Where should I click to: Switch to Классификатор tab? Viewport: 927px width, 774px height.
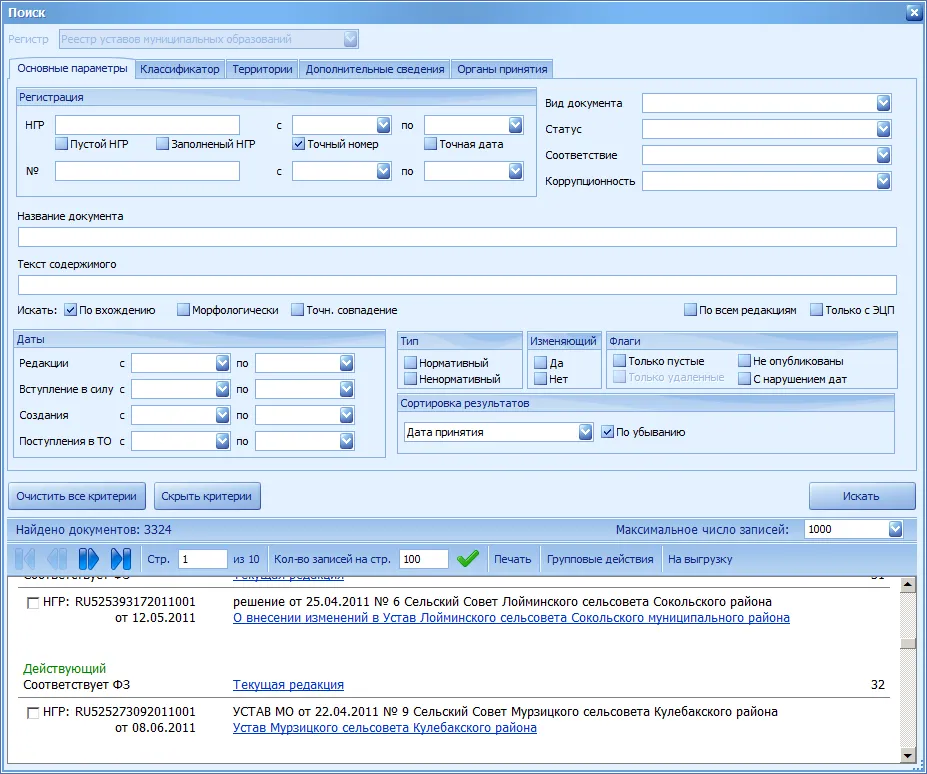[x=180, y=69]
